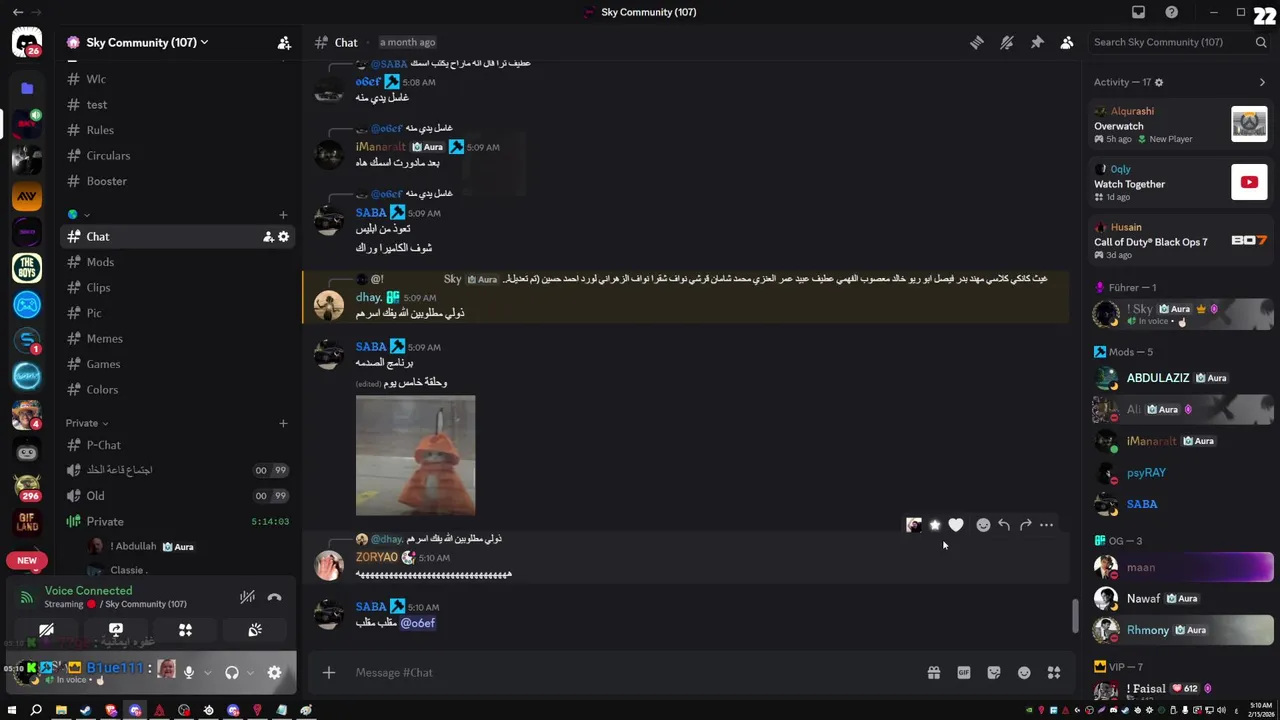
Task: Click the Message #Chat input field
Action: coord(630,673)
